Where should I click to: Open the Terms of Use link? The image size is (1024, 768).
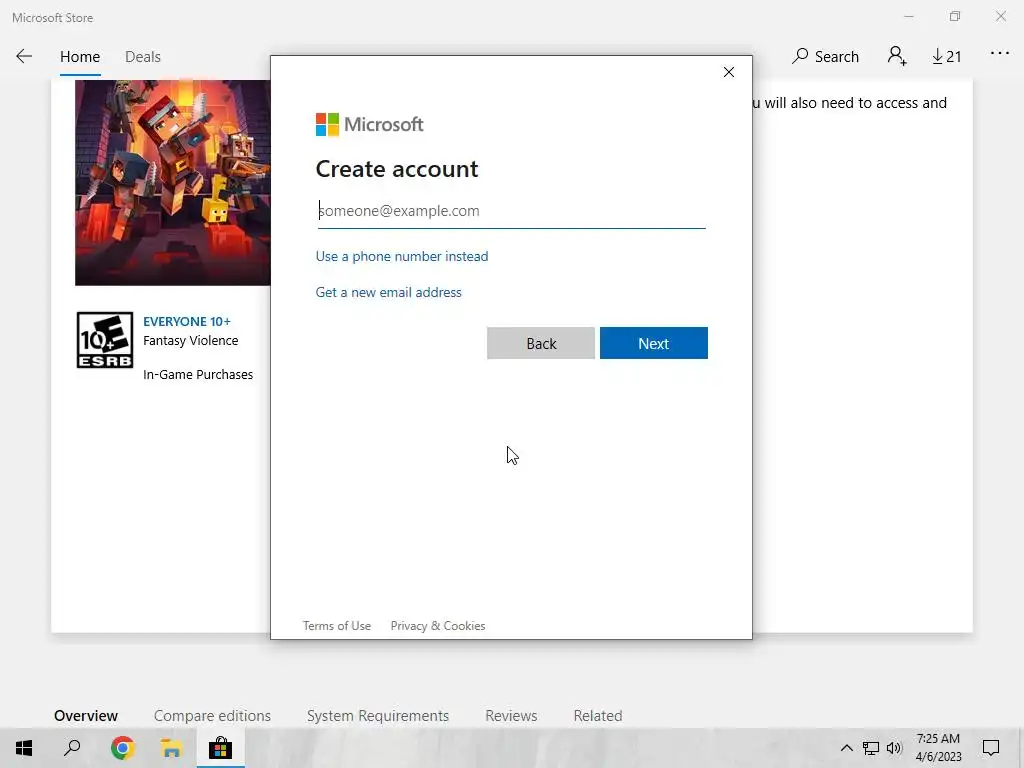pyautogui.click(x=336, y=626)
